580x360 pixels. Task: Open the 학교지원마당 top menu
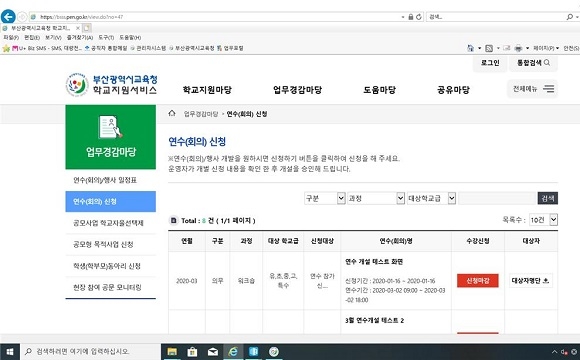207,90
